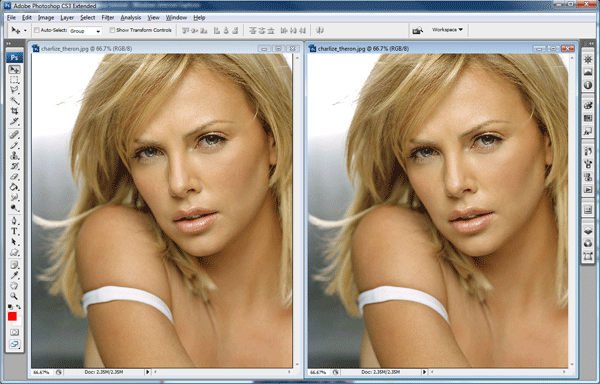Open the Workspace dropdown
The width and height of the screenshot is (600, 384).
447,29
